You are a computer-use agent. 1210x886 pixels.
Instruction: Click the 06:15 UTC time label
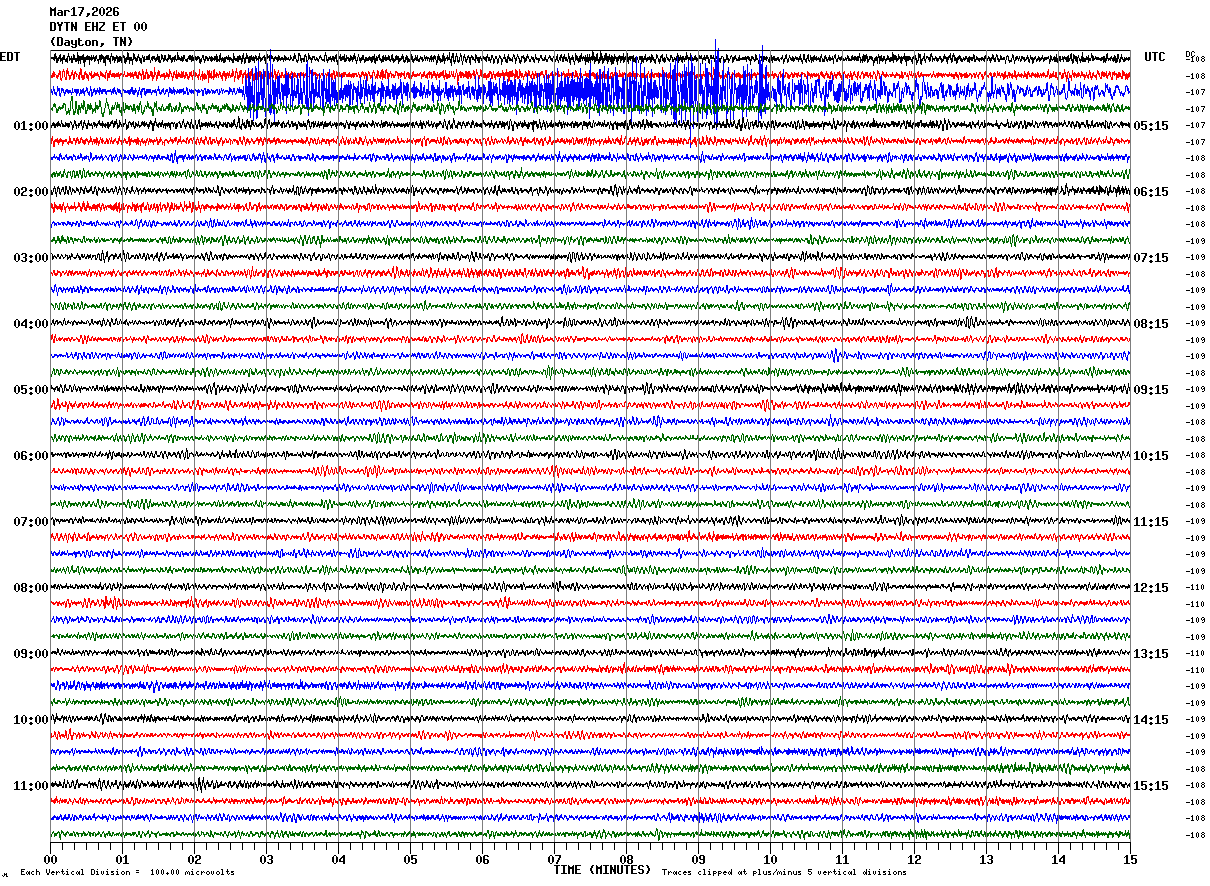pos(1151,192)
